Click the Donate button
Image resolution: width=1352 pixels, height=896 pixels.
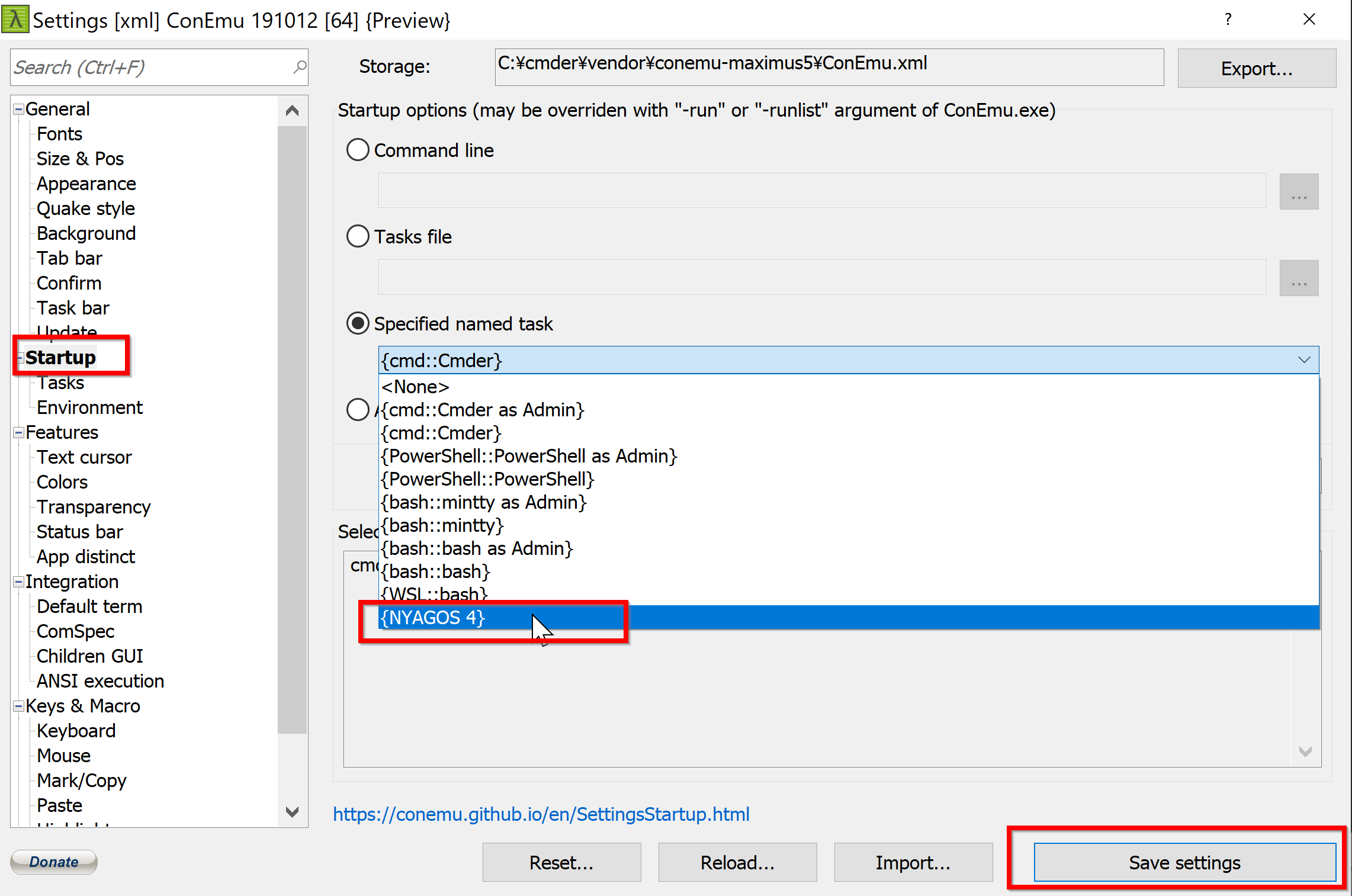pos(54,862)
